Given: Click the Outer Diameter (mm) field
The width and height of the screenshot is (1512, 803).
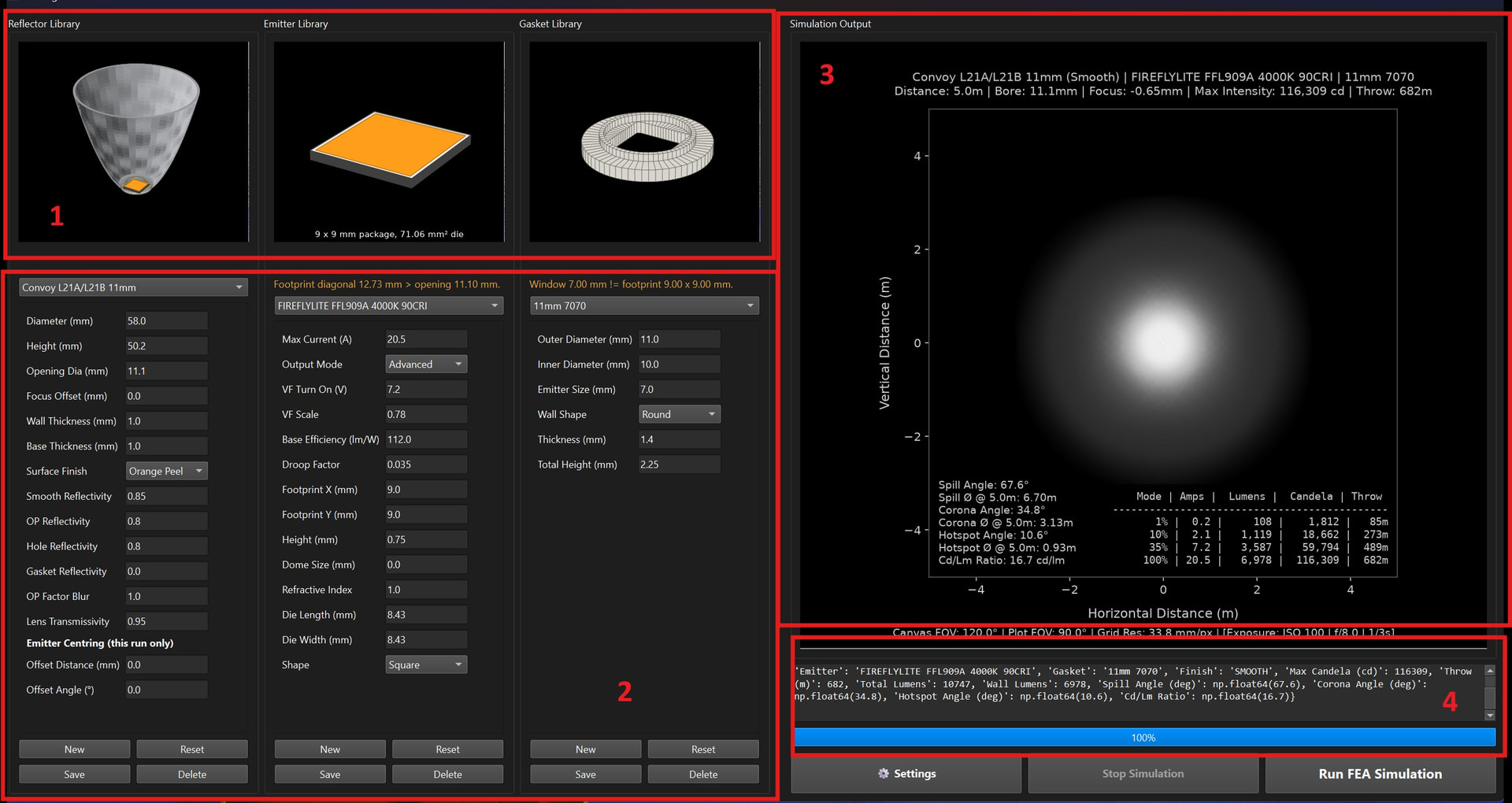Looking at the screenshot, I should pyautogui.click(x=680, y=339).
